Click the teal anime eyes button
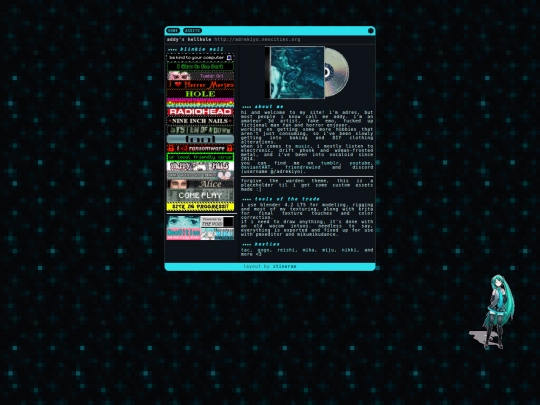The height and width of the screenshot is (405, 540). pyautogui.click(x=184, y=221)
